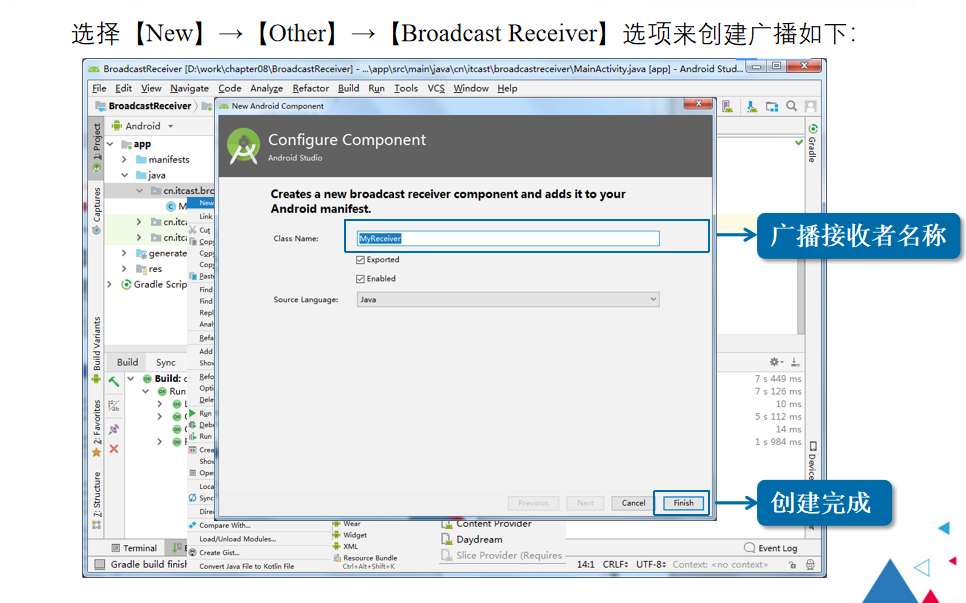966x603 pixels.
Task: Close the New Android Component dialog
Action: coord(699,103)
